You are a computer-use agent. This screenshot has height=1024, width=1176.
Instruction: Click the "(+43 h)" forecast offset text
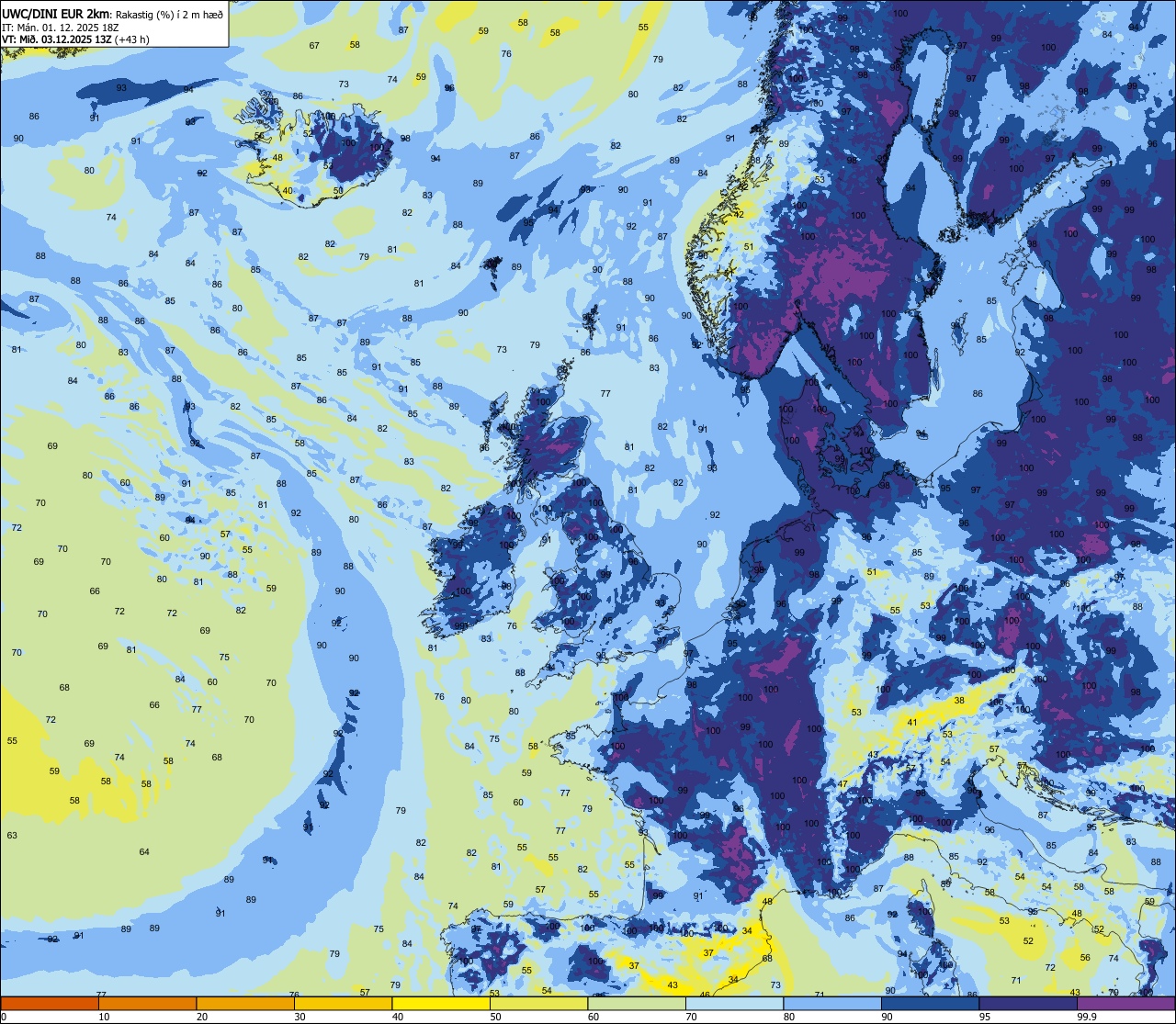tap(132, 39)
